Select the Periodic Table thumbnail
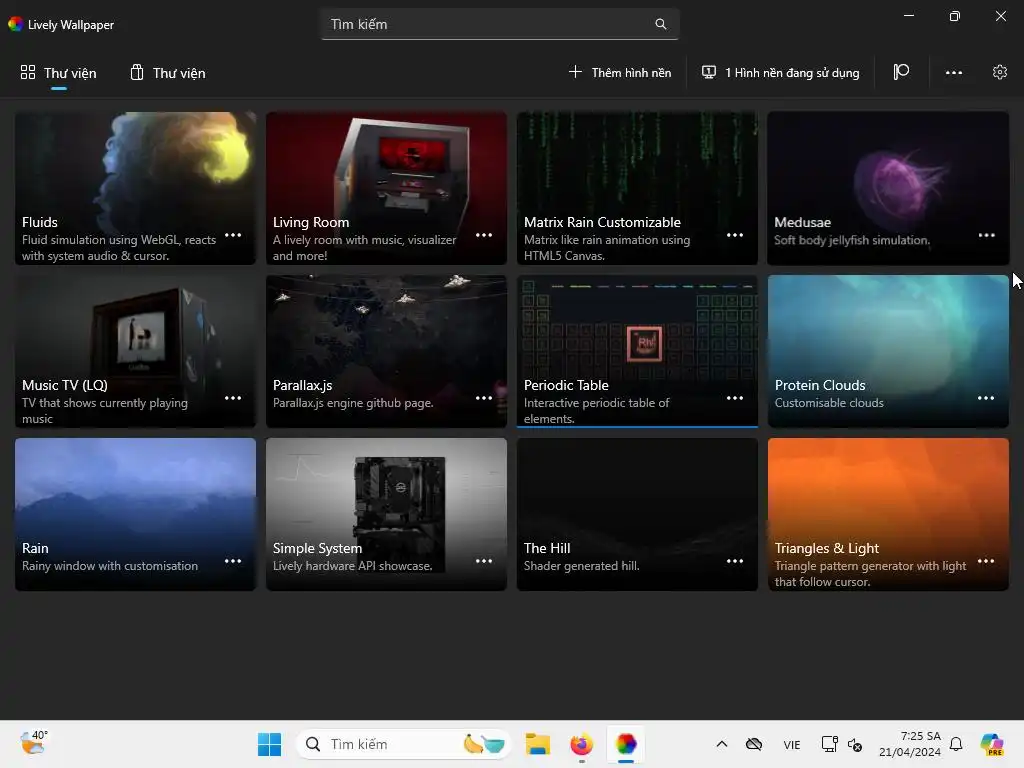The height and width of the screenshot is (768, 1024). point(637,351)
